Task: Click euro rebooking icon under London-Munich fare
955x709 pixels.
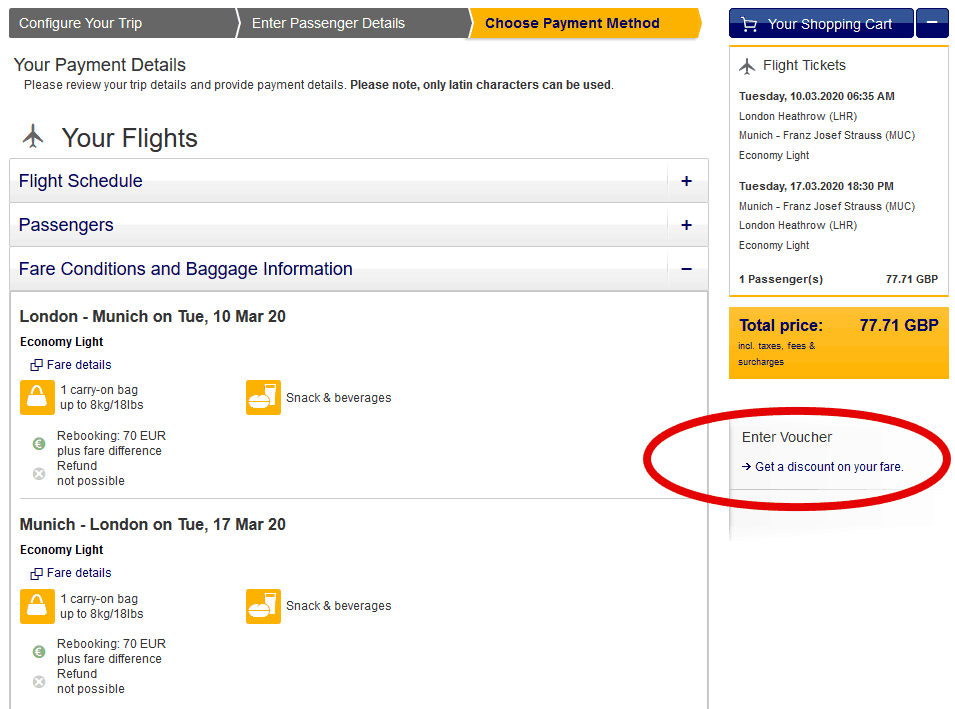Action: pyautogui.click(x=38, y=443)
